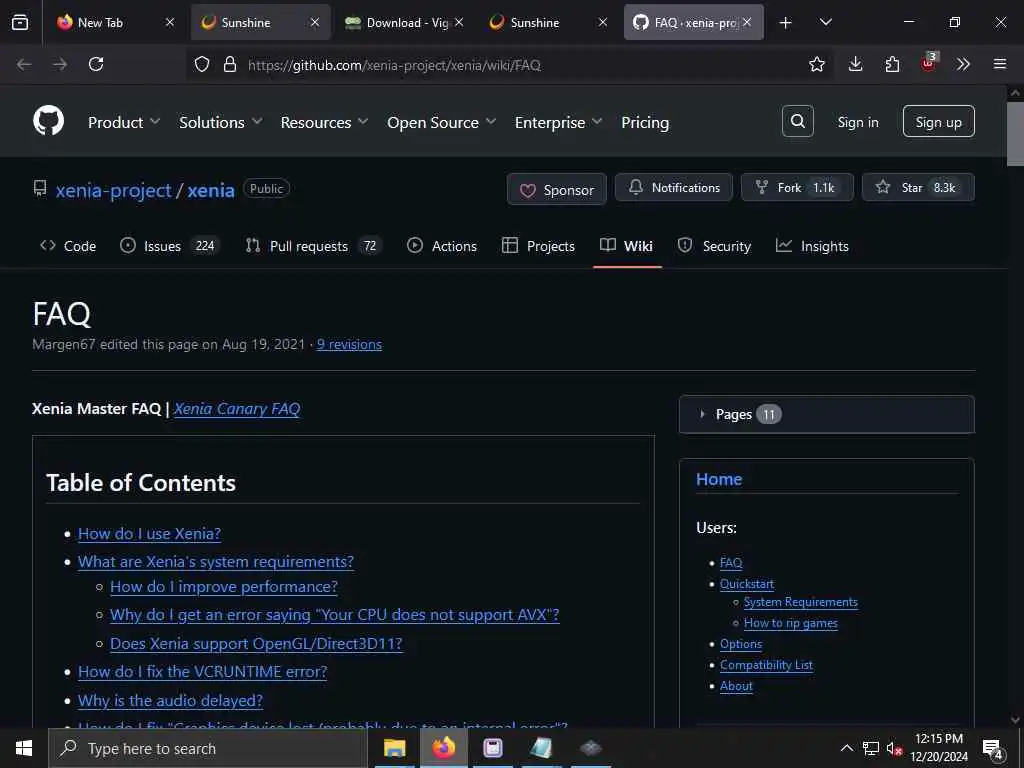Screen dimensions: 1024x768
Task: Open "How do I improve performance?" link
Action: (224, 586)
